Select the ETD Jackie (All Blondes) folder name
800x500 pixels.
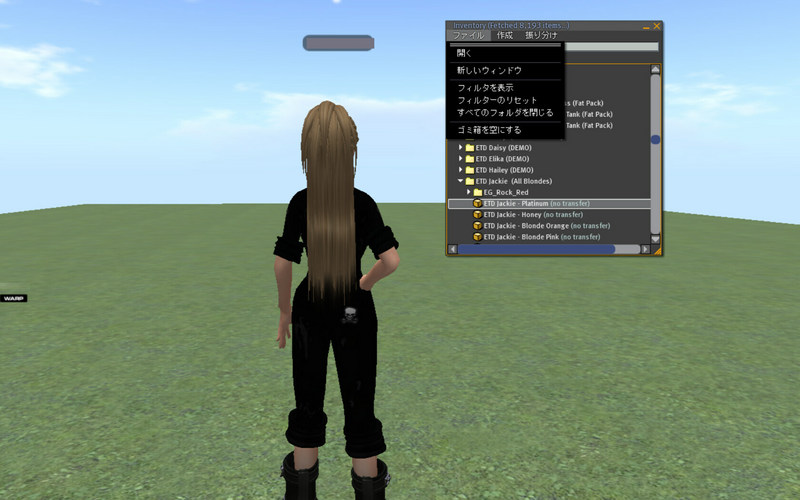(514, 181)
